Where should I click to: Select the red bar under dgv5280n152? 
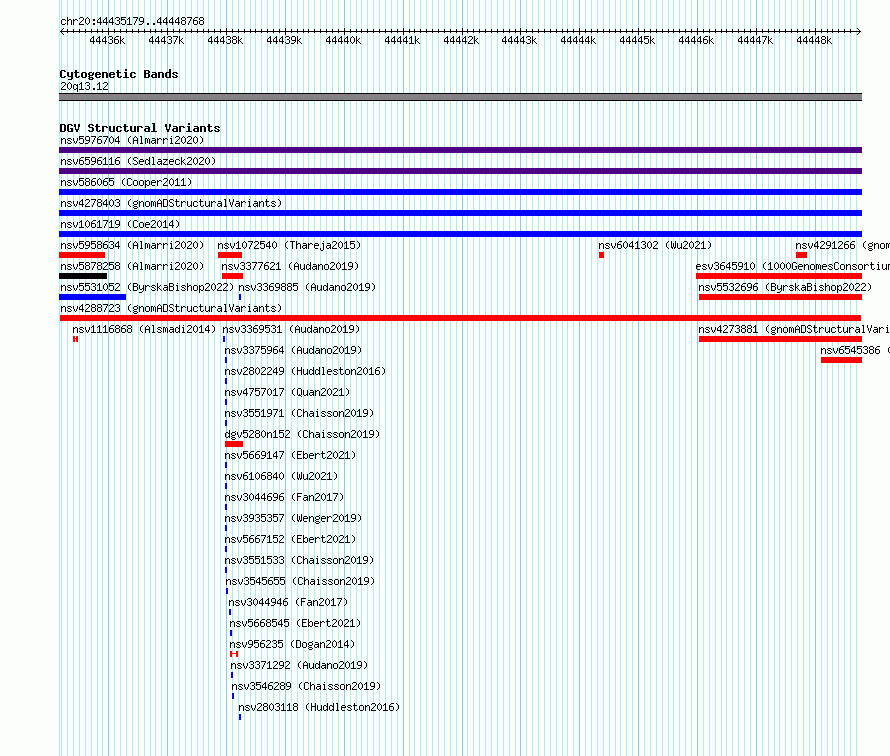(234, 444)
